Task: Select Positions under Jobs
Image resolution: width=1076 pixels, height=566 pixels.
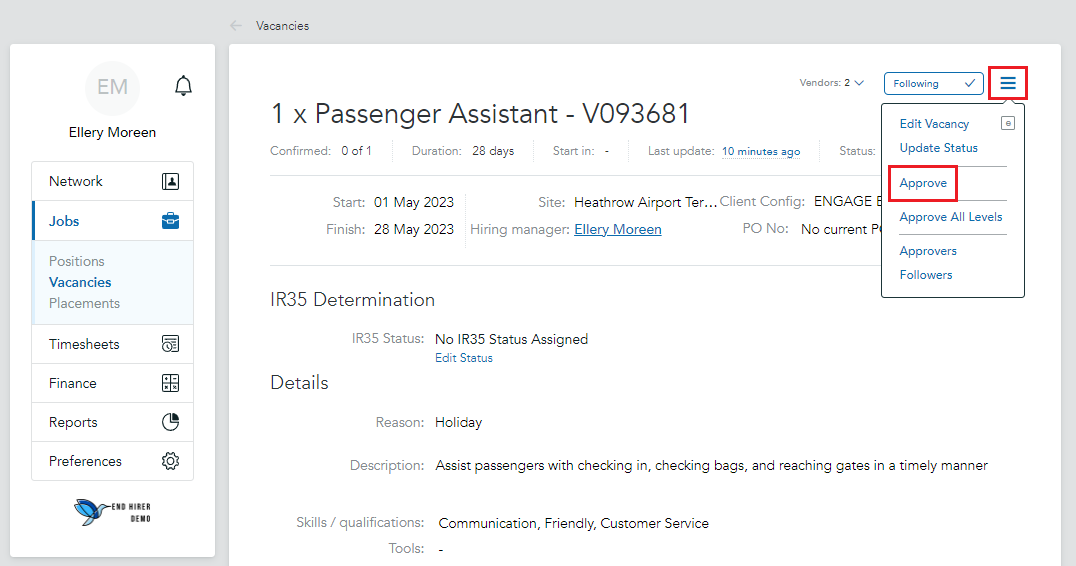Action: pyautogui.click(x=77, y=261)
